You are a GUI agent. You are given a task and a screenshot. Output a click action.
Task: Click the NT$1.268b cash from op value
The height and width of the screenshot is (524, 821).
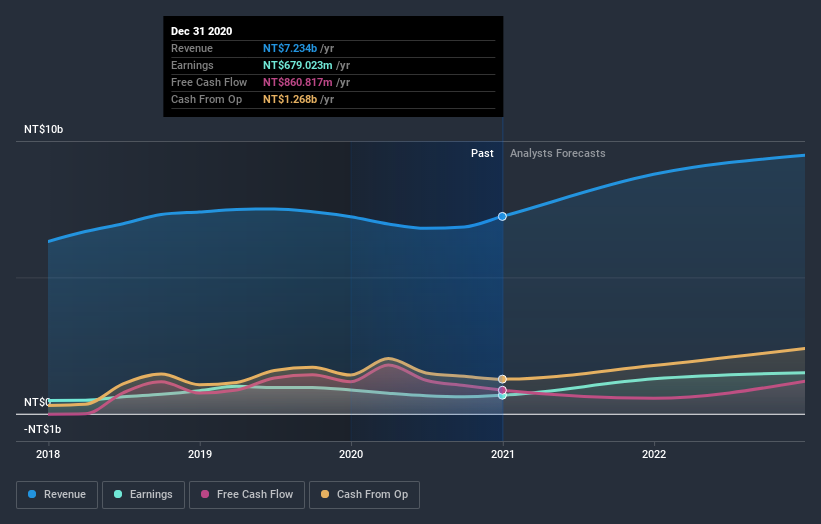coord(290,99)
